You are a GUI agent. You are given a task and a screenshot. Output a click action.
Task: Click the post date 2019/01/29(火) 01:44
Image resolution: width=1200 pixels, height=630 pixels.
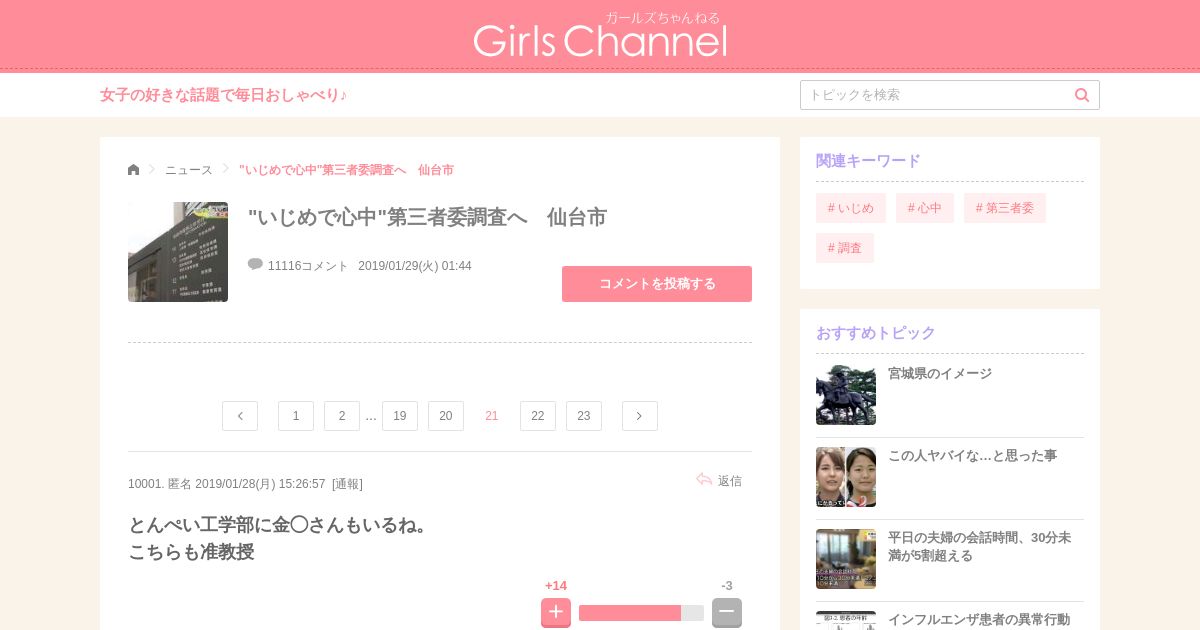[415, 266]
